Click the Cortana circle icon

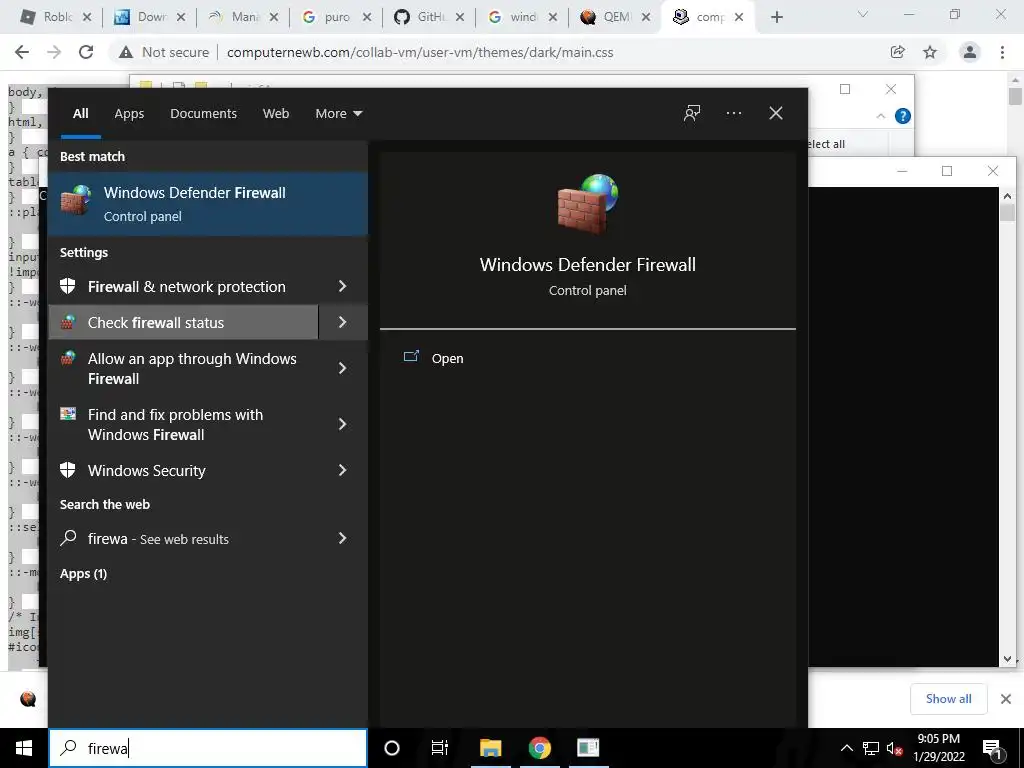click(x=392, y=748)
